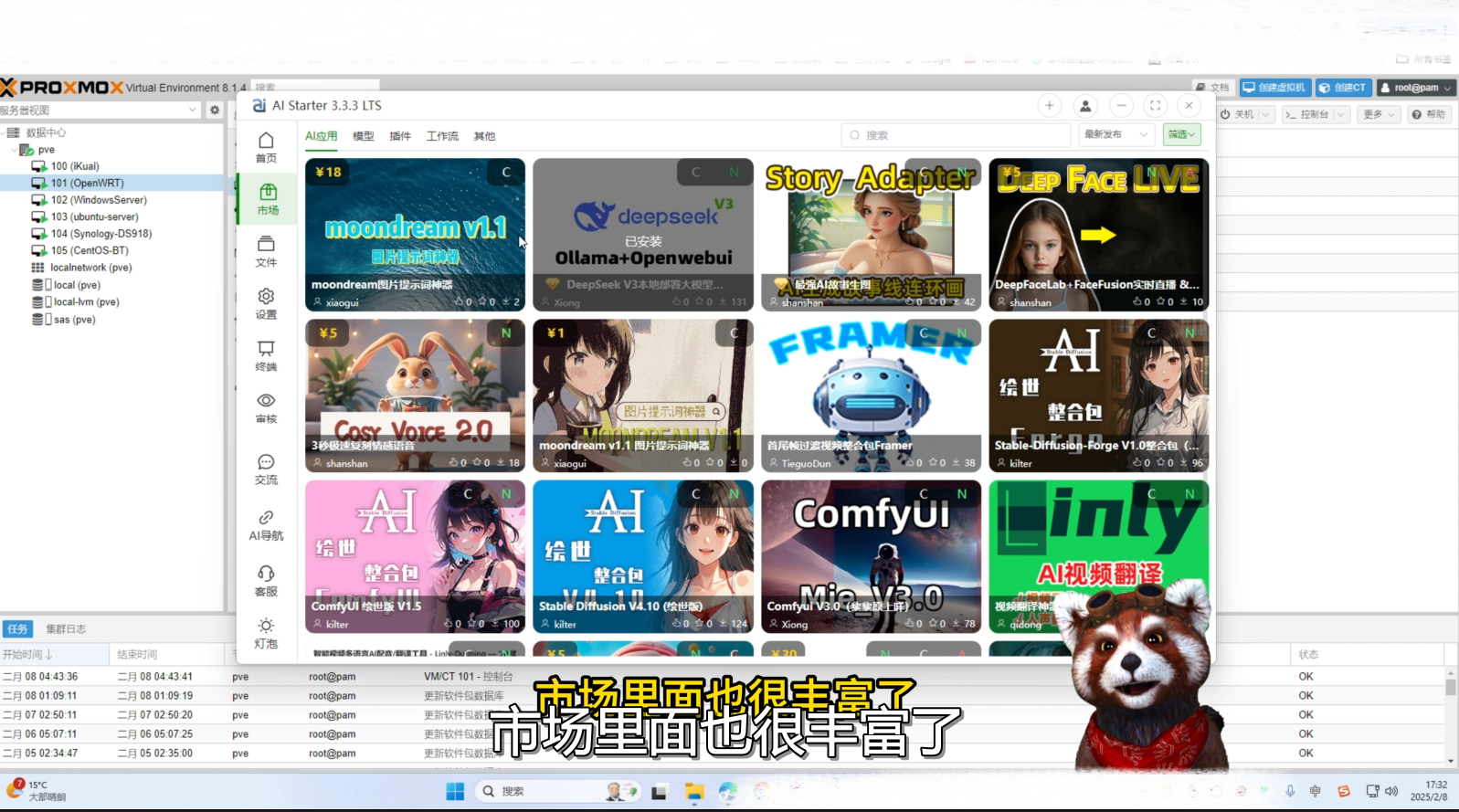This screenshot has width=1459, height=812.
Task: Click the 创建虚拟机 button
Action: (x=1274, y=88)
